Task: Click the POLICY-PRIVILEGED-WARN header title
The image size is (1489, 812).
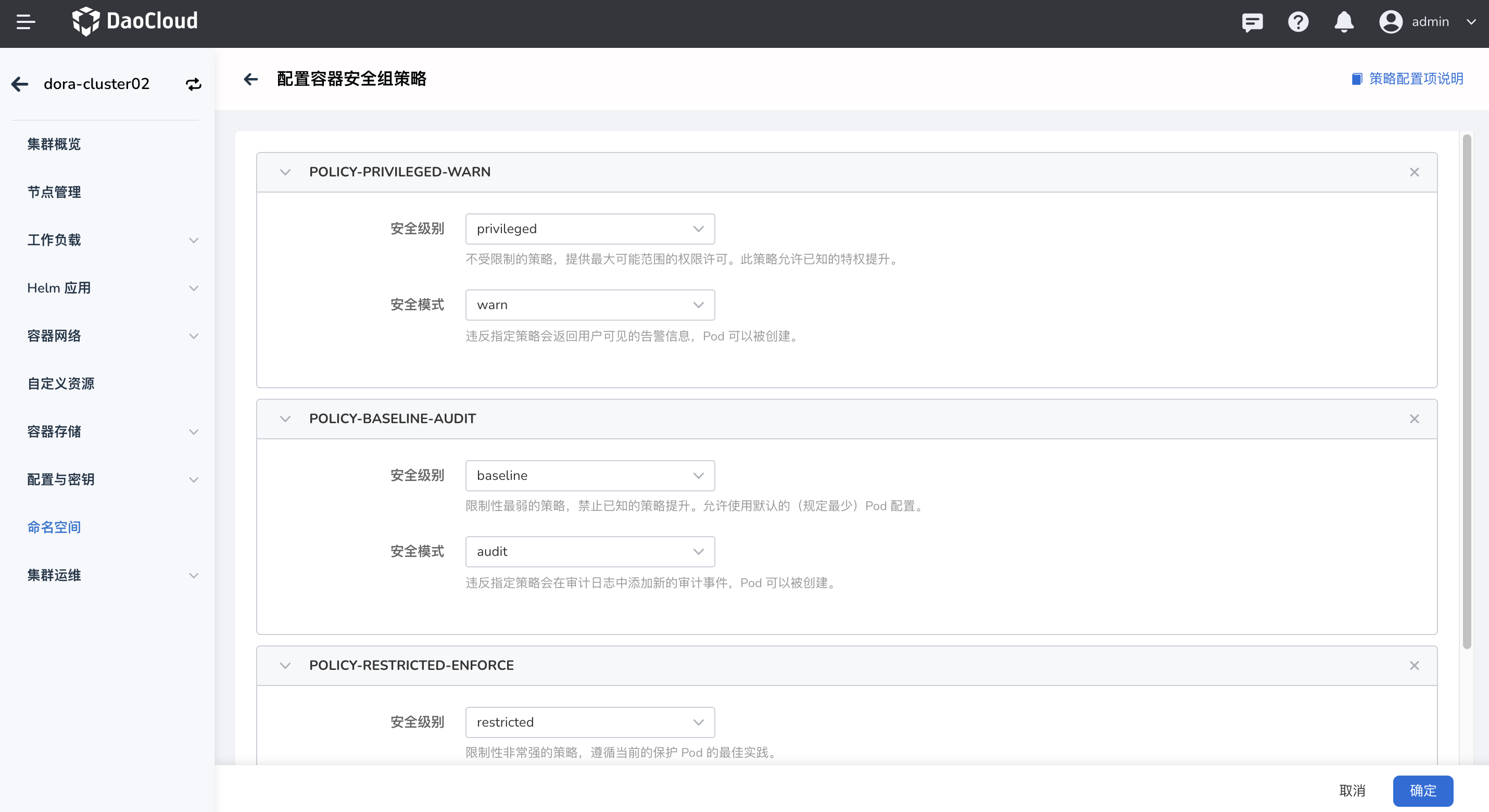Action: (x=399, y=172)
